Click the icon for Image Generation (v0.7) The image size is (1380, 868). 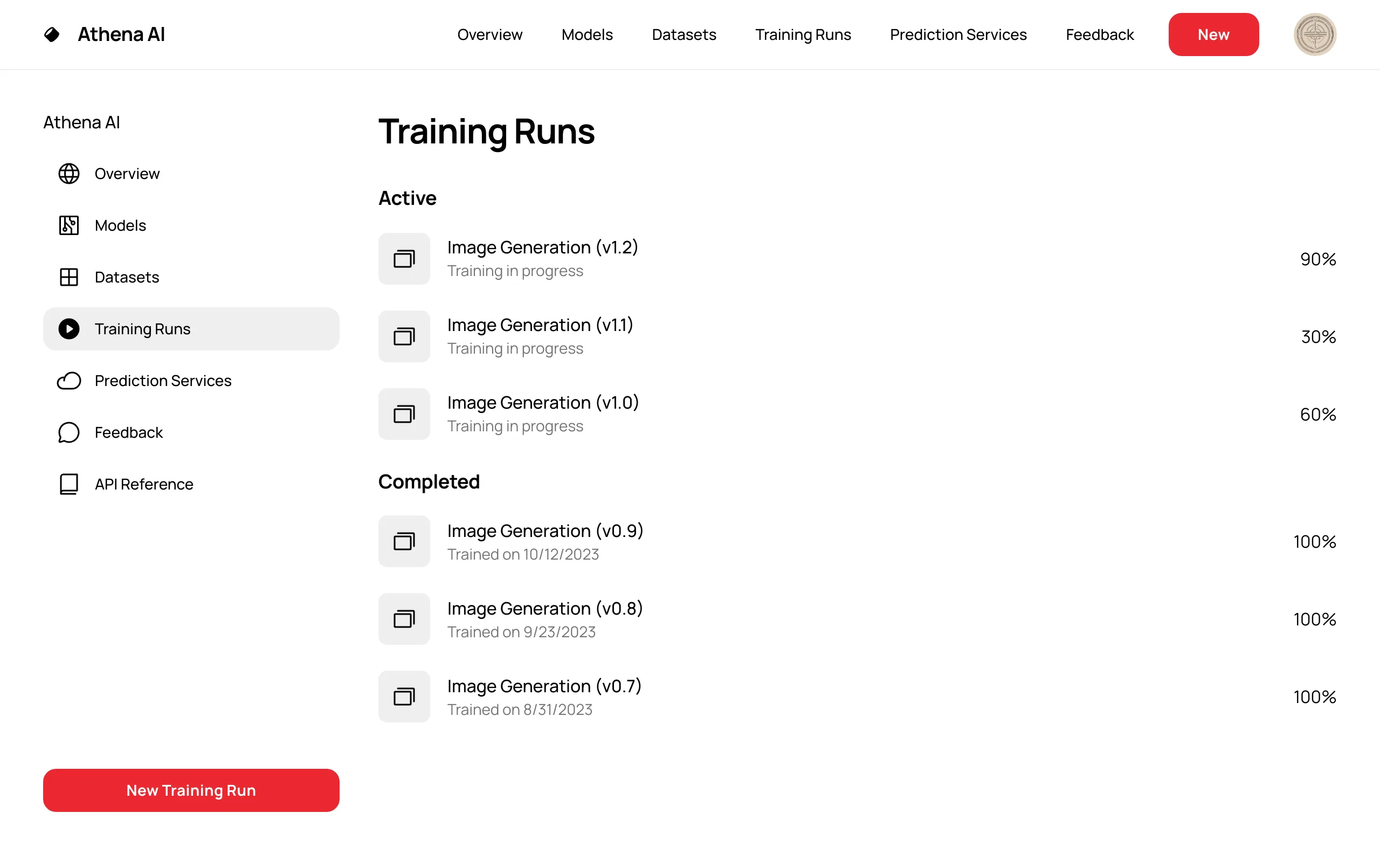(x=404, y=697)
